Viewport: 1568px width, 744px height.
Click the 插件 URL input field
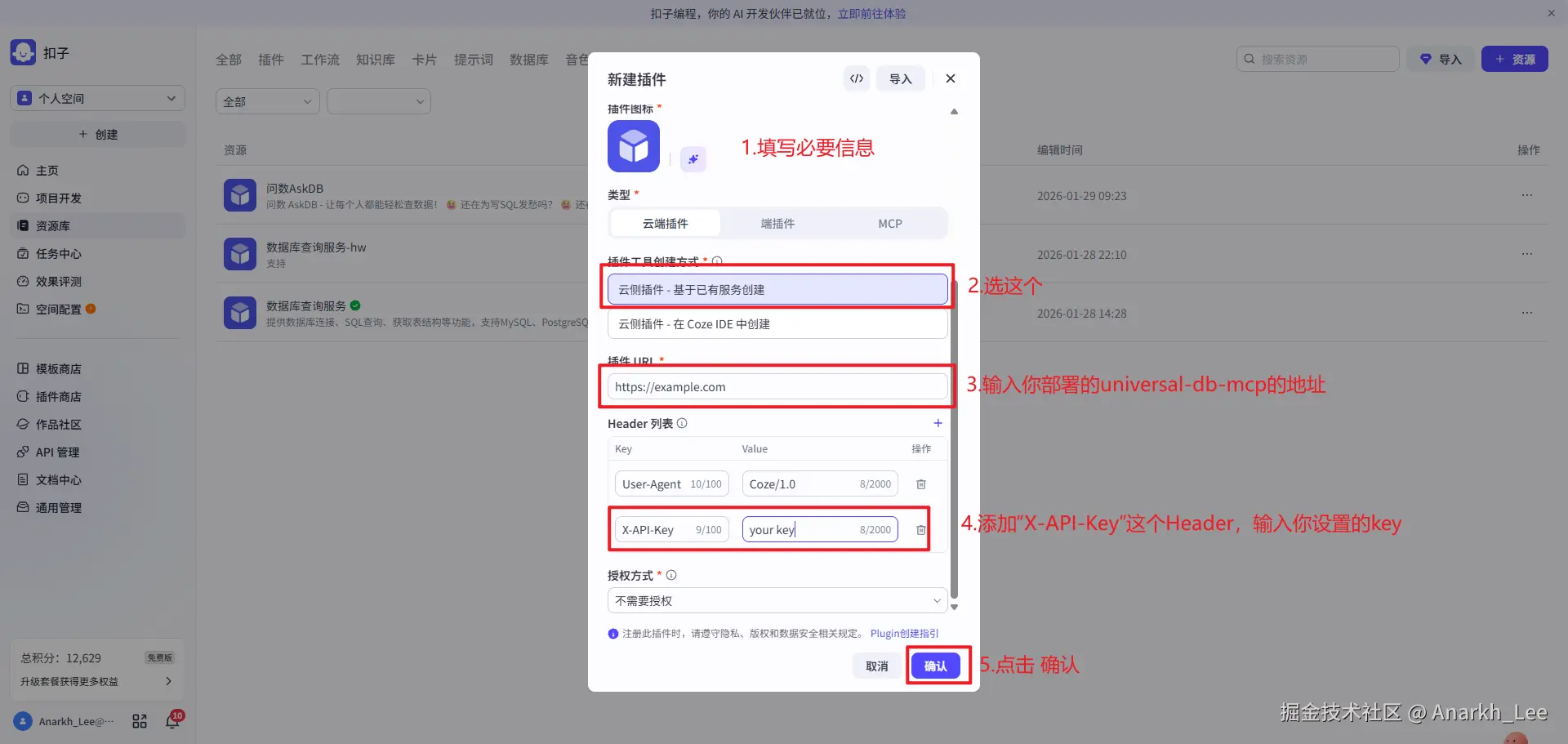(x=777, y=387)
